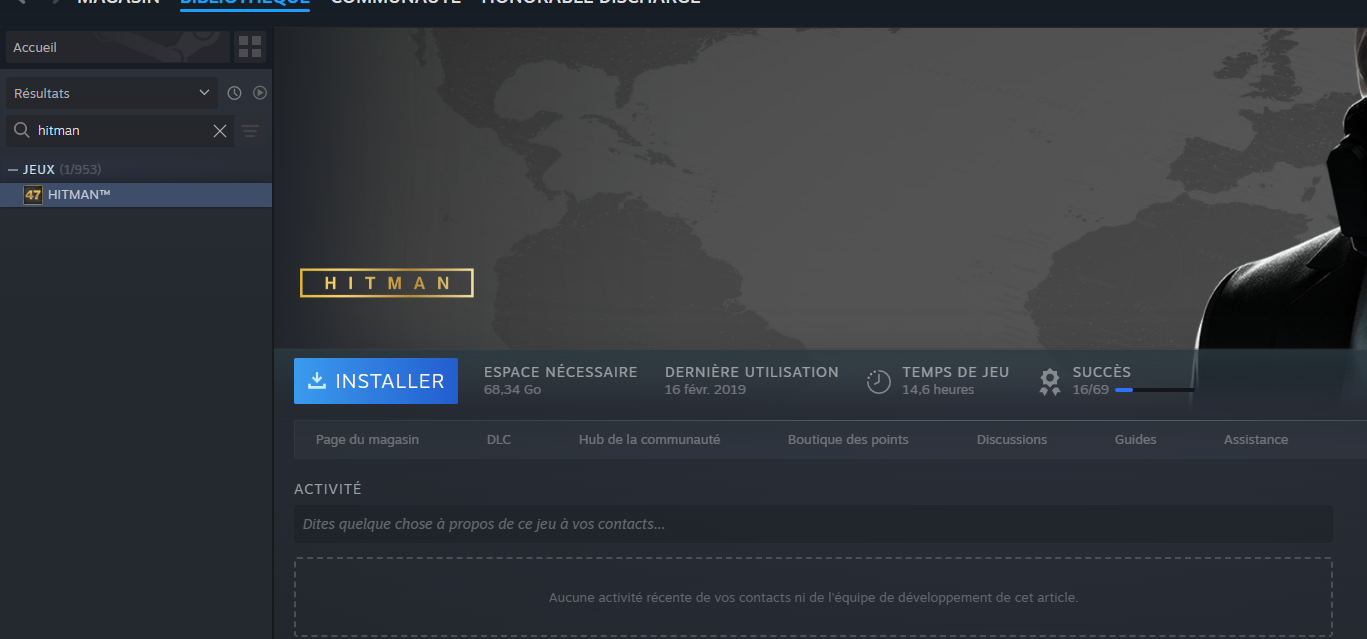Screen dimensions: 1367x639
Task: Click the activity comment input field
Action: point(813,524)
